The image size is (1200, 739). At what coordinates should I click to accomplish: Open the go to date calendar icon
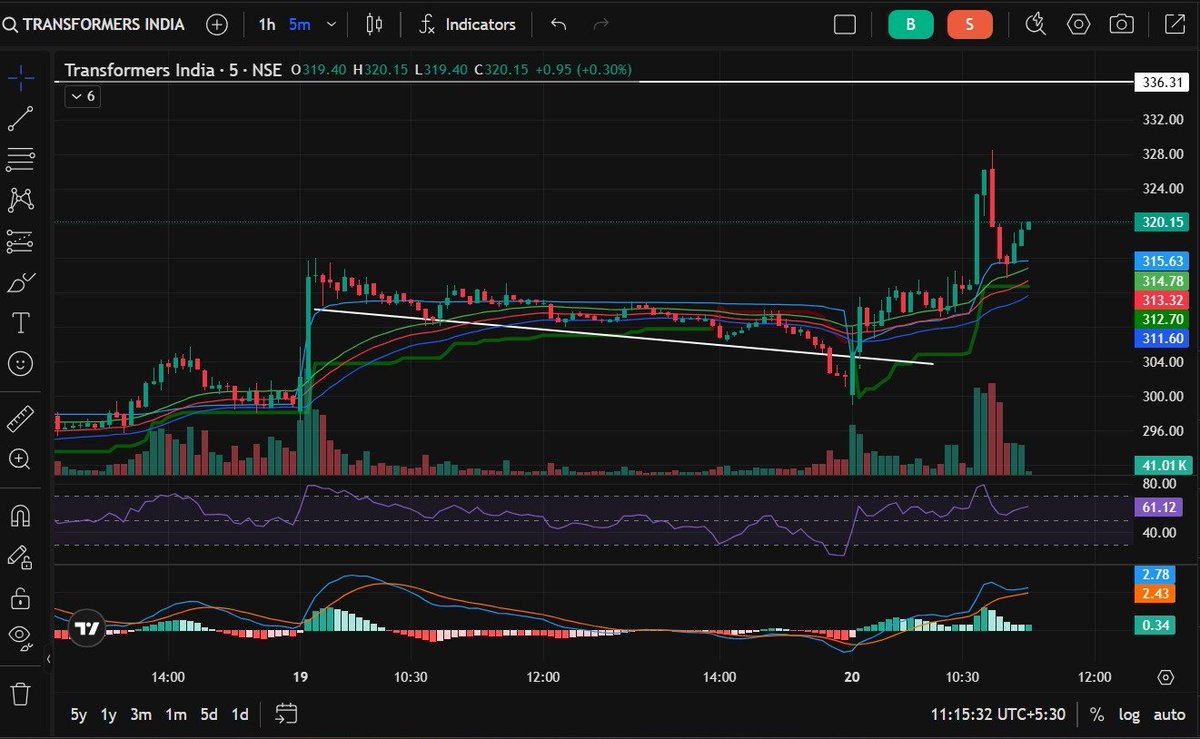[x=287, y=714]
